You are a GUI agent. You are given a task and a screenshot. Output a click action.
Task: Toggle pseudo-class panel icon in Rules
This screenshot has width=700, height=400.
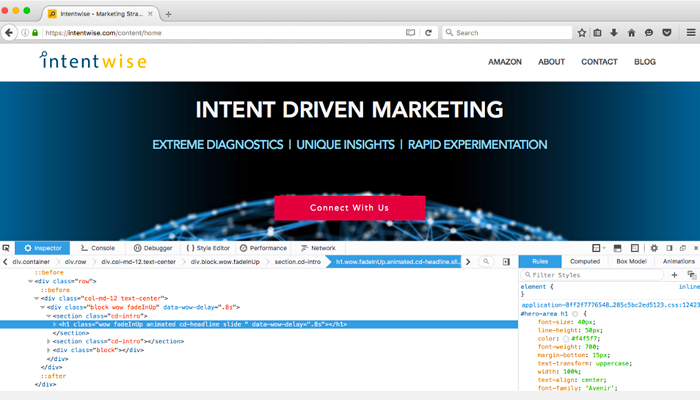(x=692, y=275)
